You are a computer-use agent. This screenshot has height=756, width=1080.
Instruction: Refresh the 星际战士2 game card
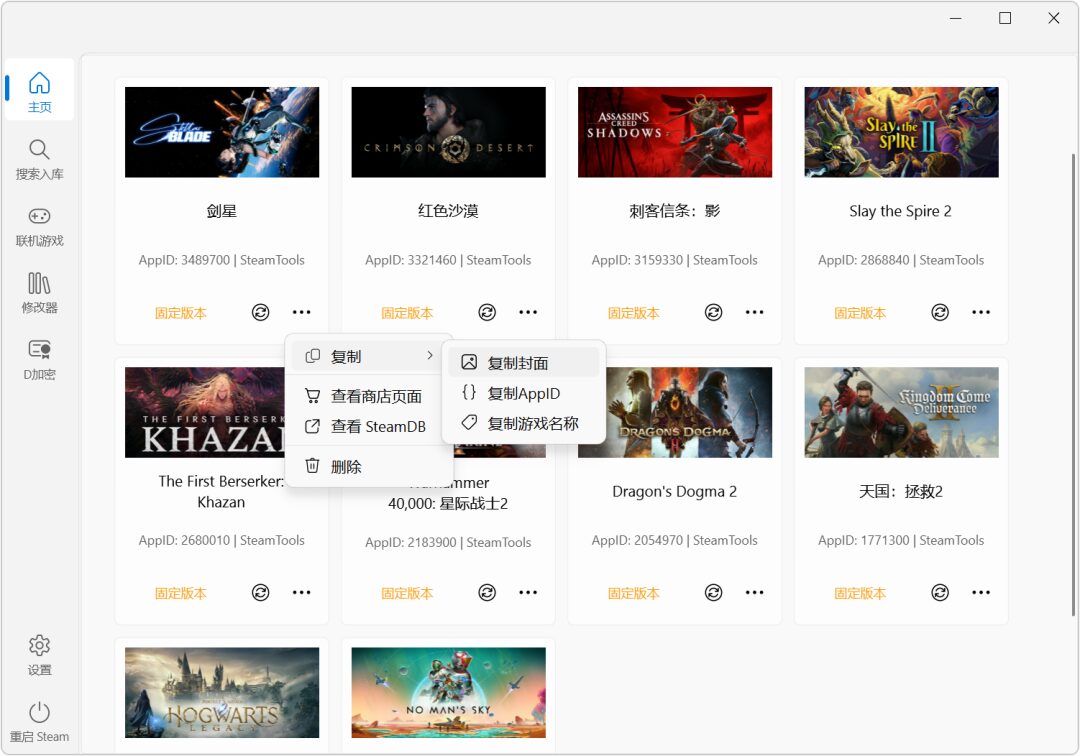tap(487, 593)
